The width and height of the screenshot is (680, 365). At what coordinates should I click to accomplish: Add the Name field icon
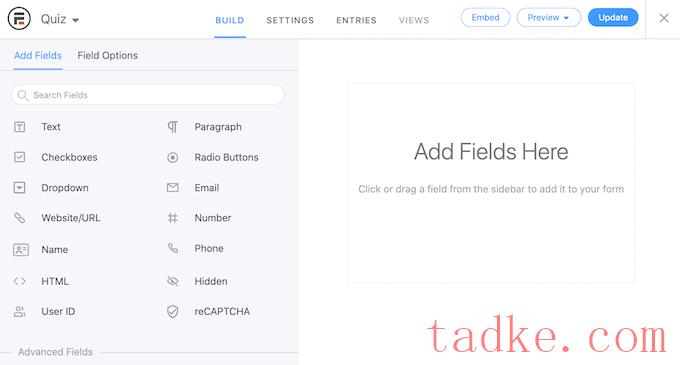[21, 250]
